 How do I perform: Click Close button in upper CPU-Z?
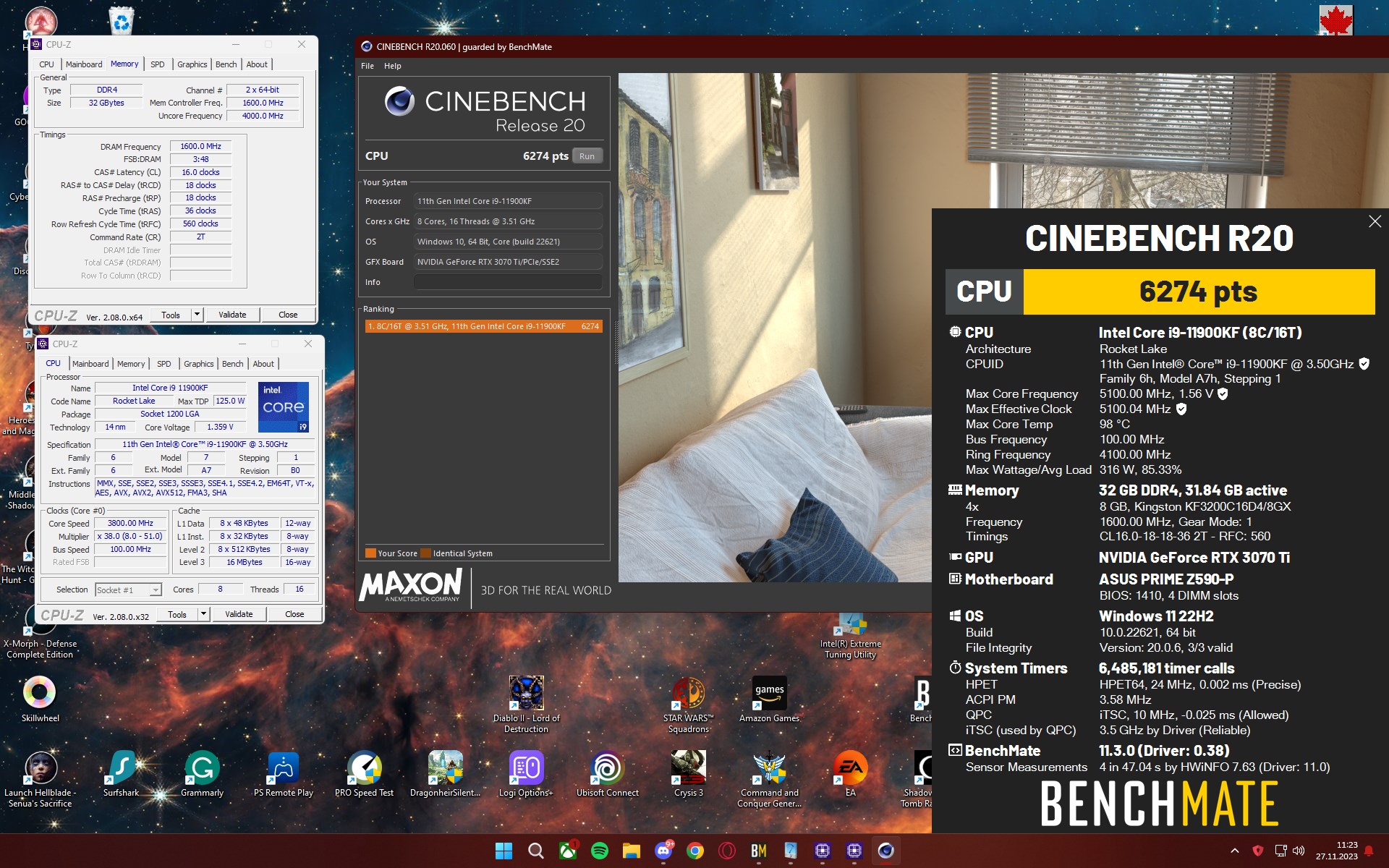coord(288,315)
